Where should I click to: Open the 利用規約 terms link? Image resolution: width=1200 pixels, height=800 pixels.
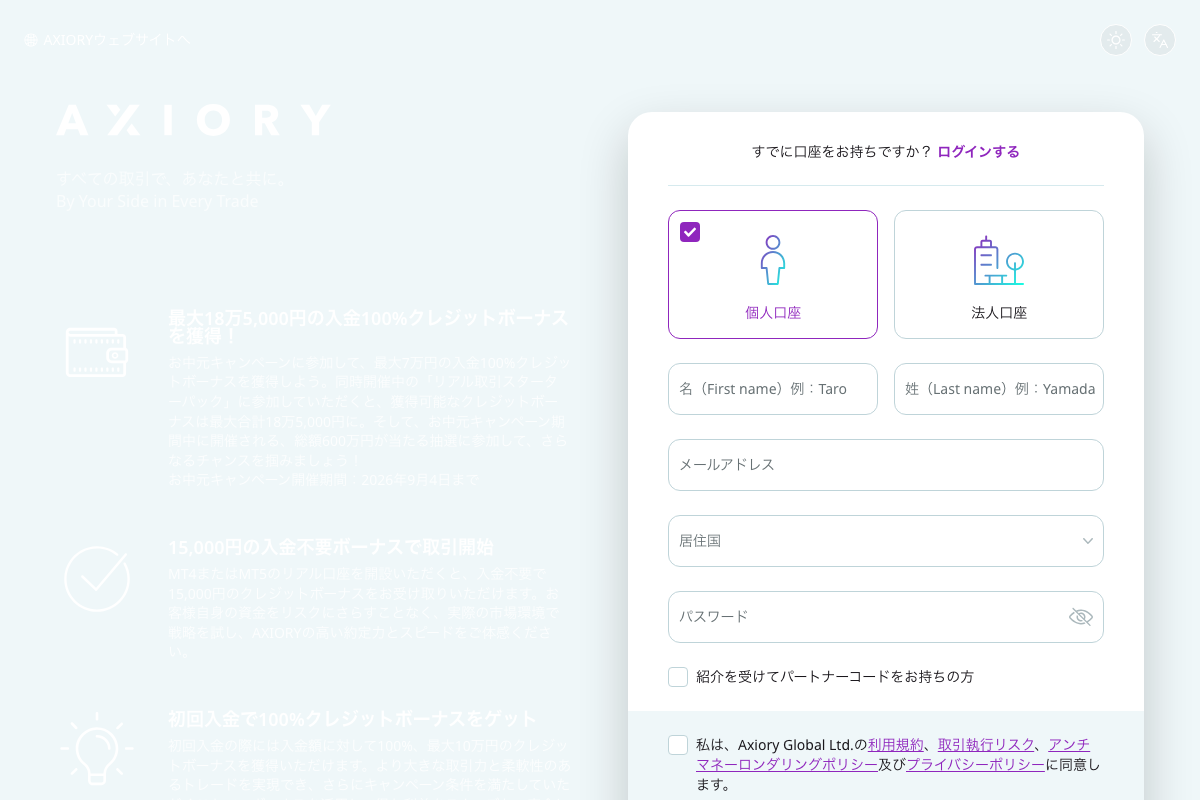point(896,745)
